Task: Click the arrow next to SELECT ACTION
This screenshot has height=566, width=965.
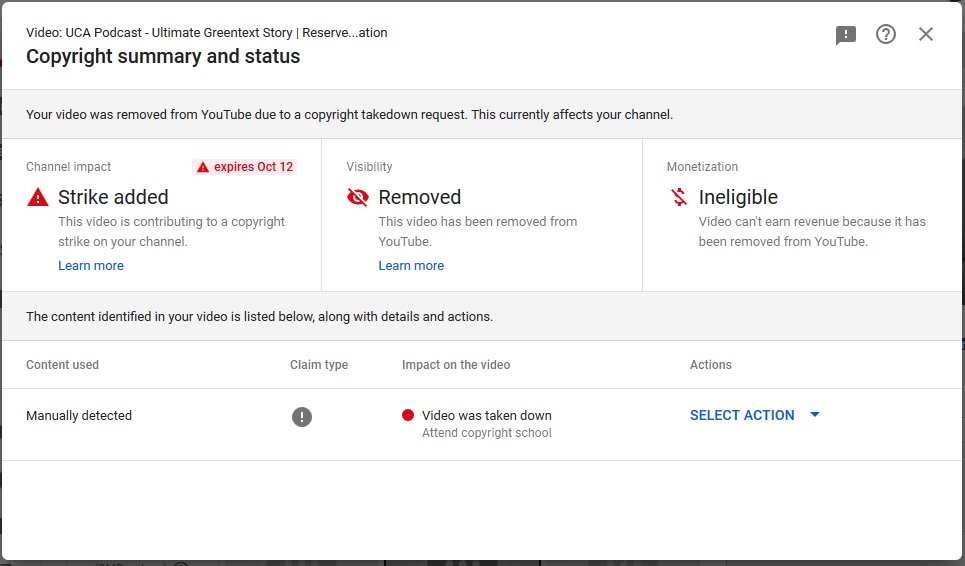Action: pyautogui.click(x=814, y=415)
